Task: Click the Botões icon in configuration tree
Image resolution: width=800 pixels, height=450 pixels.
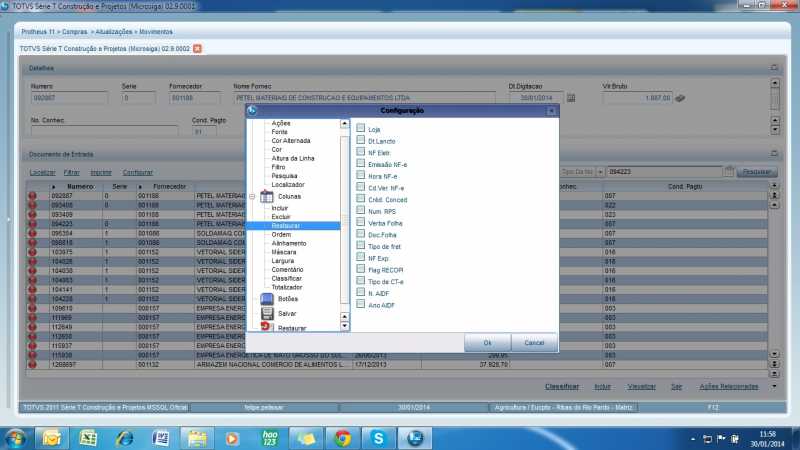Action: pyautogui.click(x=266, y=299)
